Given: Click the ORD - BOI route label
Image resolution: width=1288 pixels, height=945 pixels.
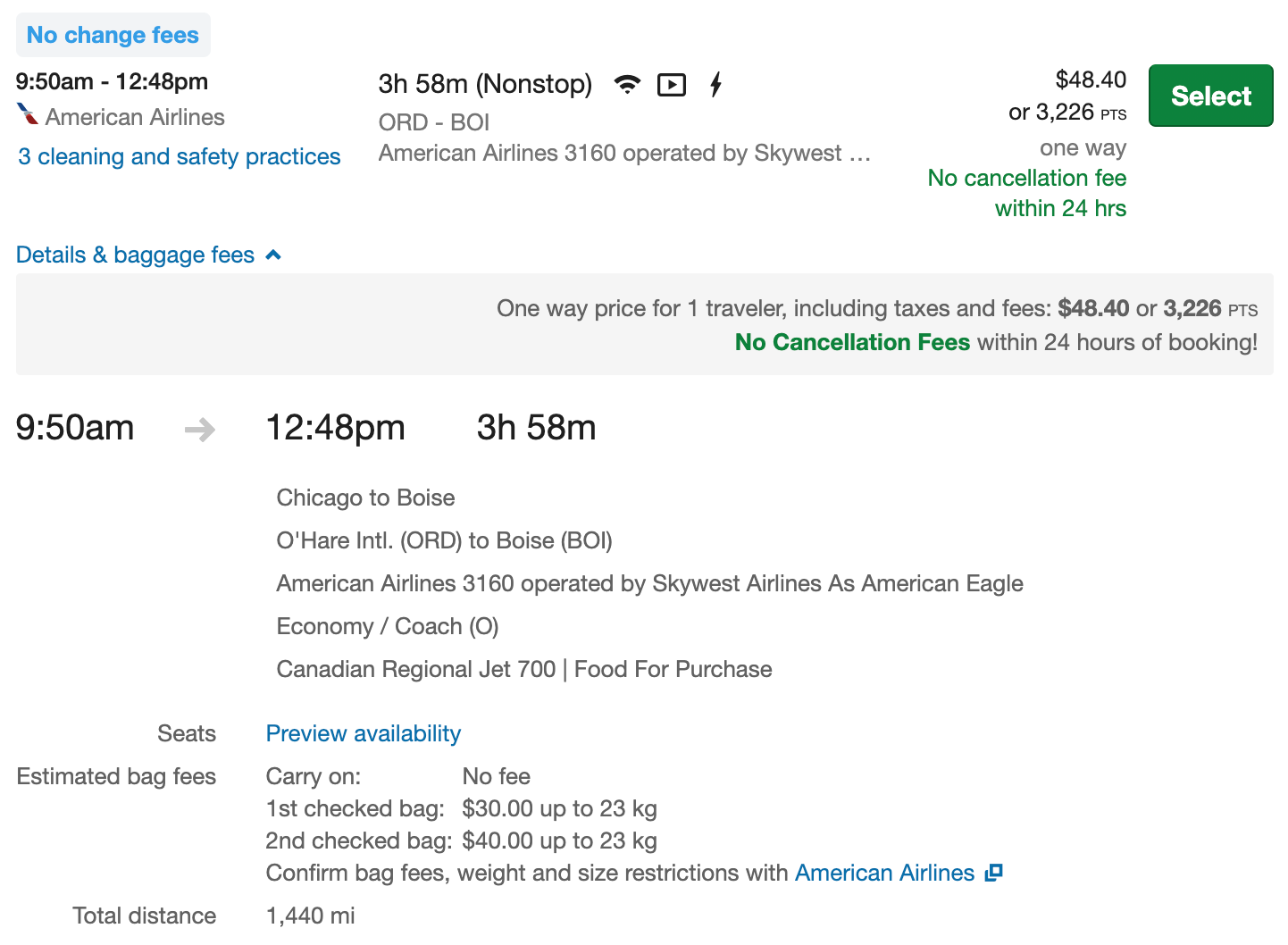Looking at the screenshot, I should [434, 122].
